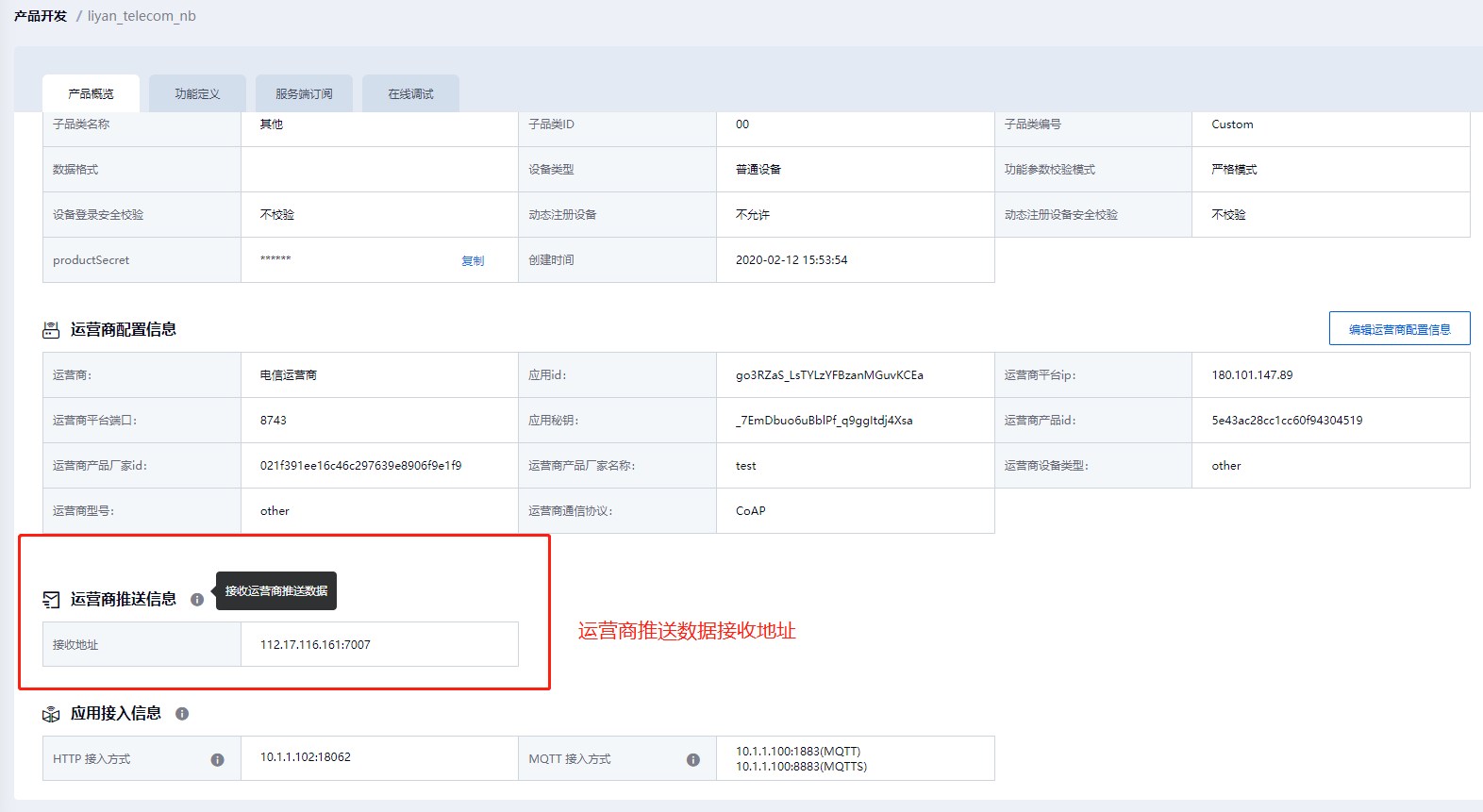Click info icon beside 应用接入信息 heading

(x=182, y=714)
